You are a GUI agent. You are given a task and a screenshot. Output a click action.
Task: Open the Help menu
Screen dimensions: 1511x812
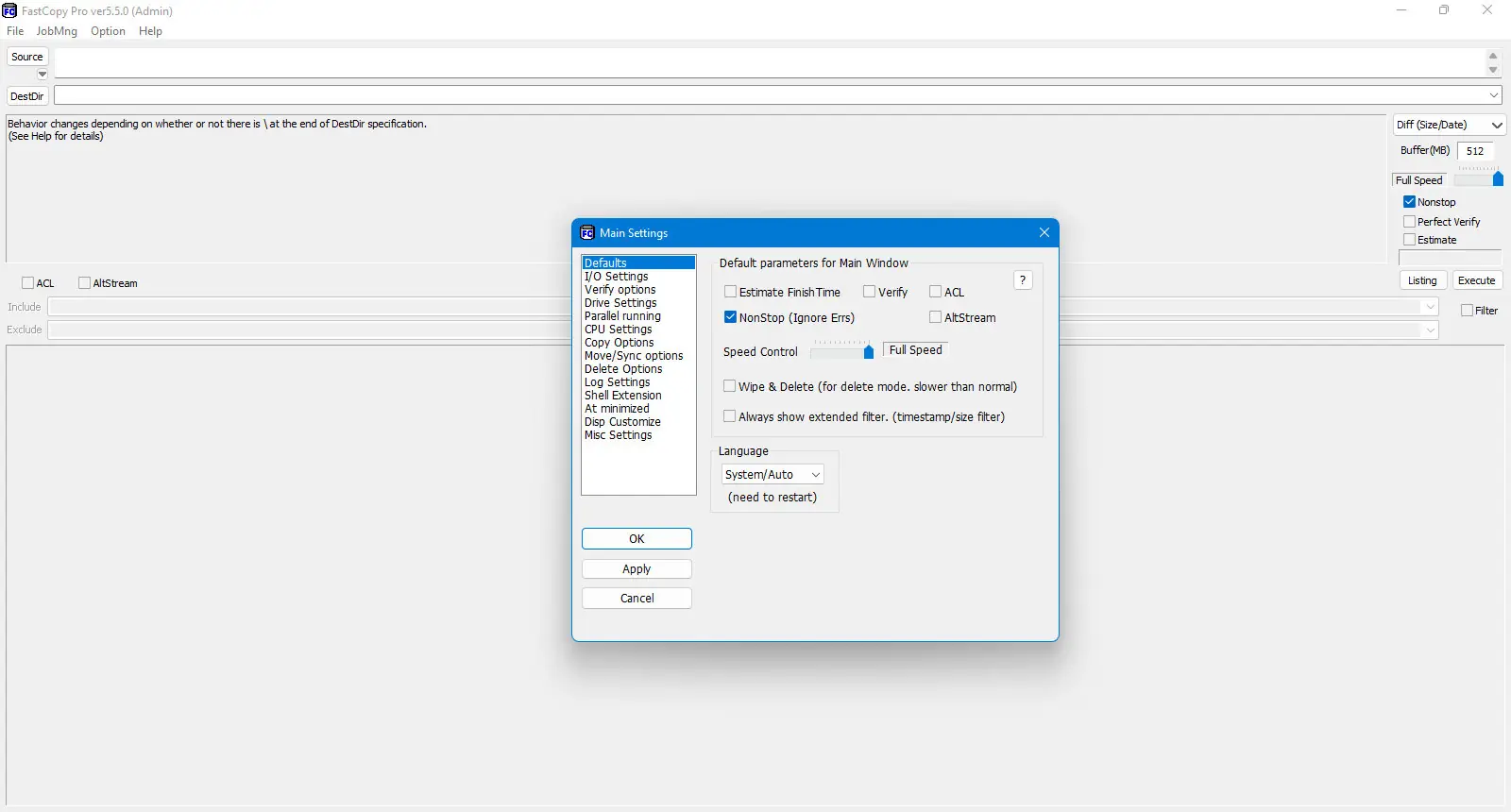(x=150, y=31)
